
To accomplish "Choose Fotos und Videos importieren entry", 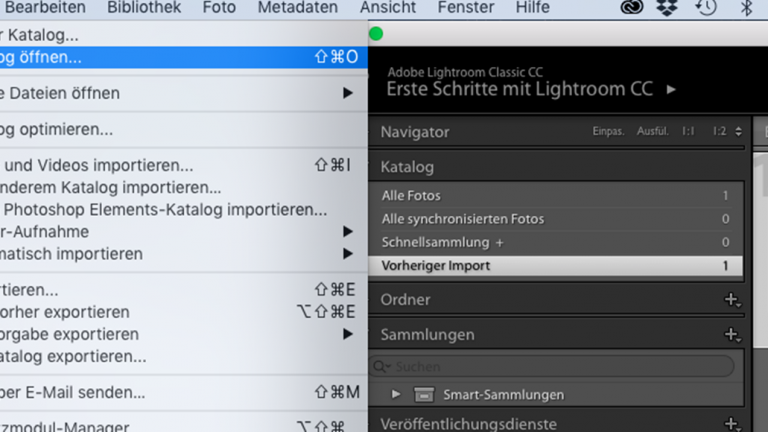I will (184, 166).
